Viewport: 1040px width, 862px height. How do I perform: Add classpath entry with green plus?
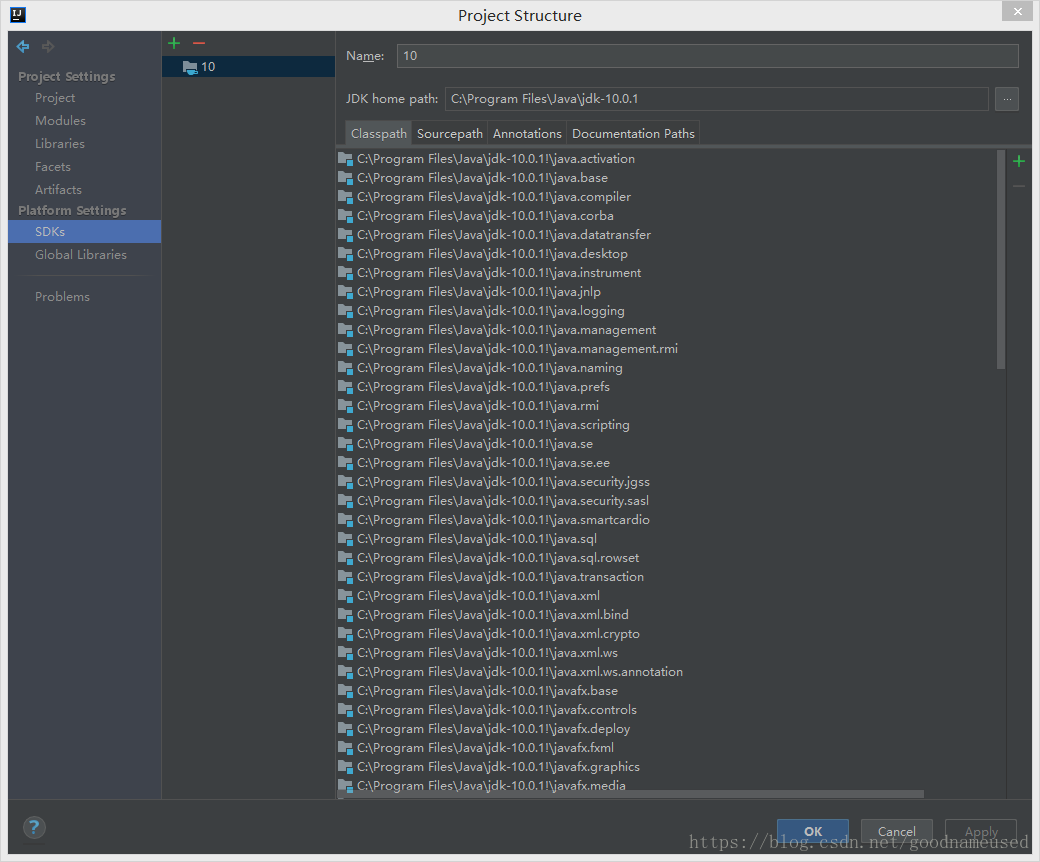pos(1019,161)
